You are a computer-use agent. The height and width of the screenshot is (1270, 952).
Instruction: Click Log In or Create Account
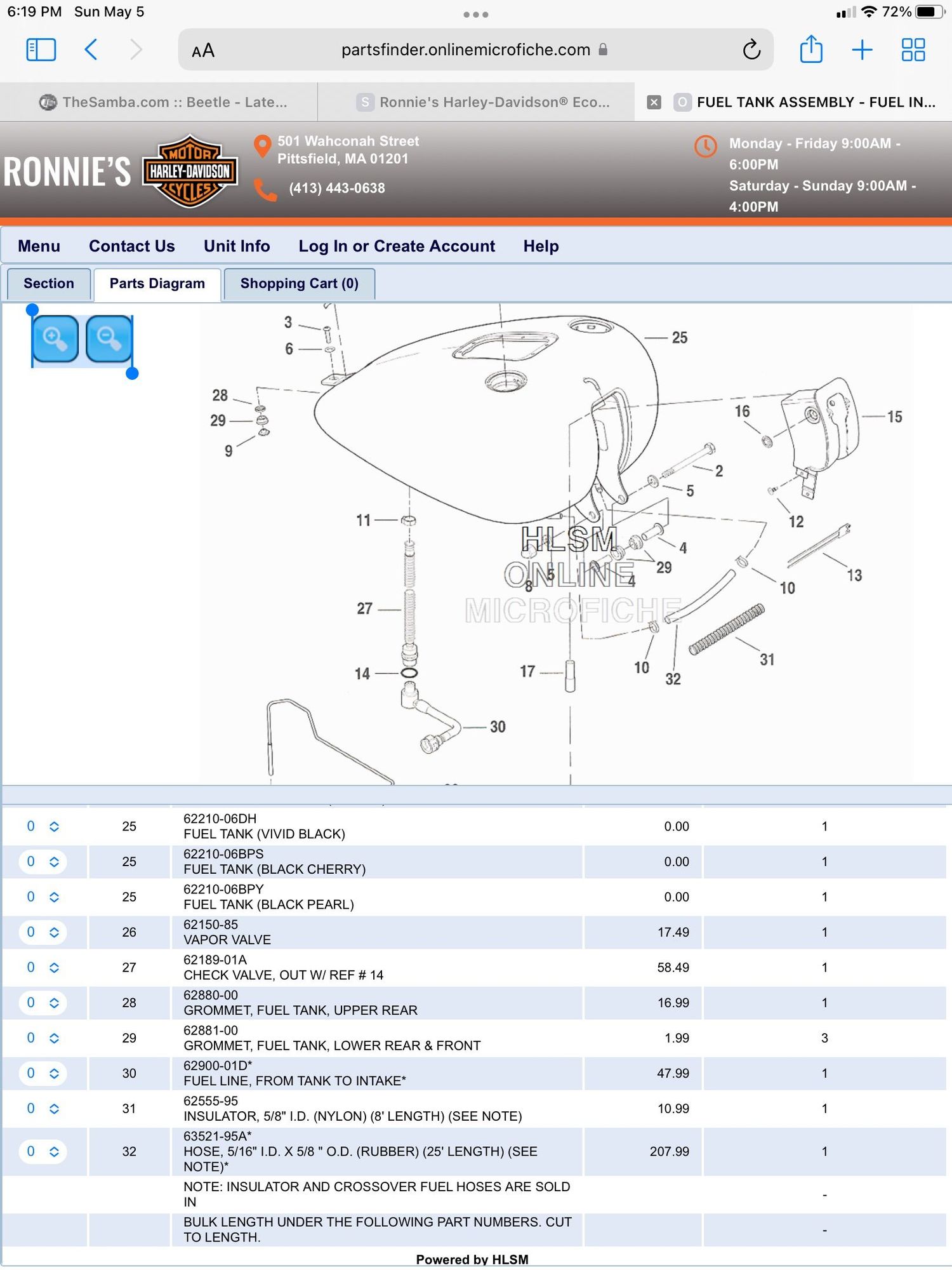coord(397,246)
